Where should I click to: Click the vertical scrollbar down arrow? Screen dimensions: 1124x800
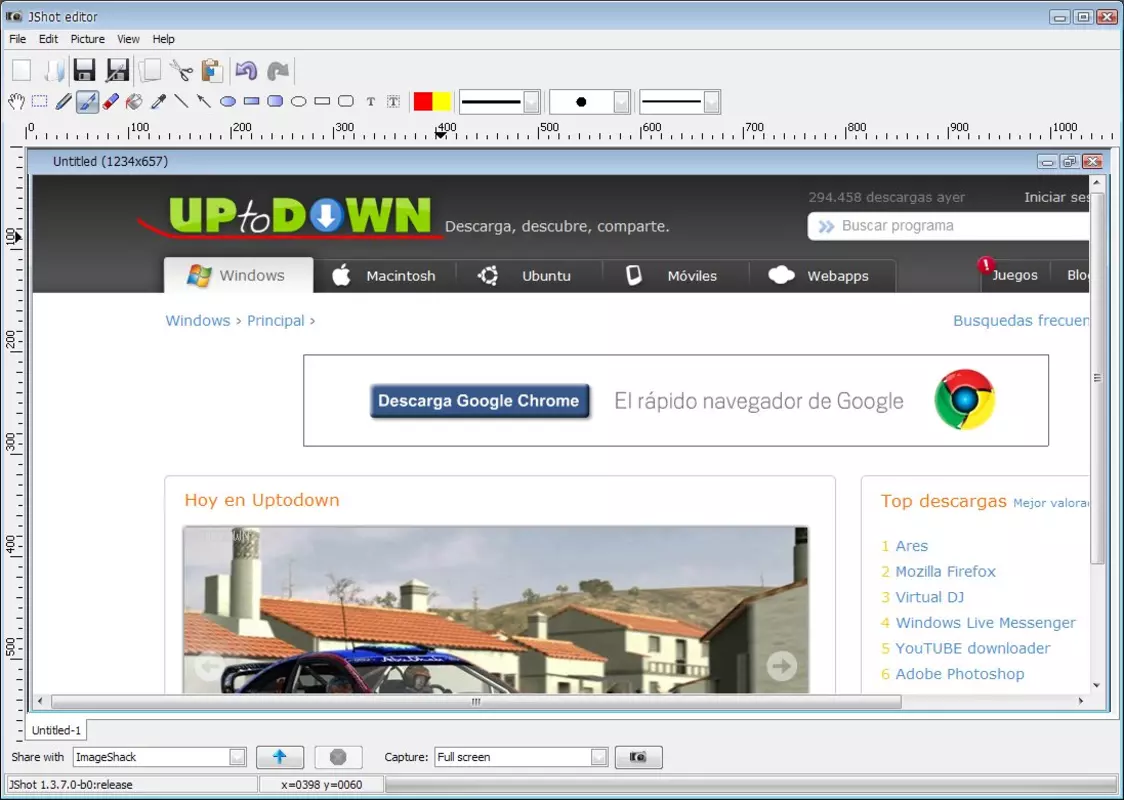1097,686
